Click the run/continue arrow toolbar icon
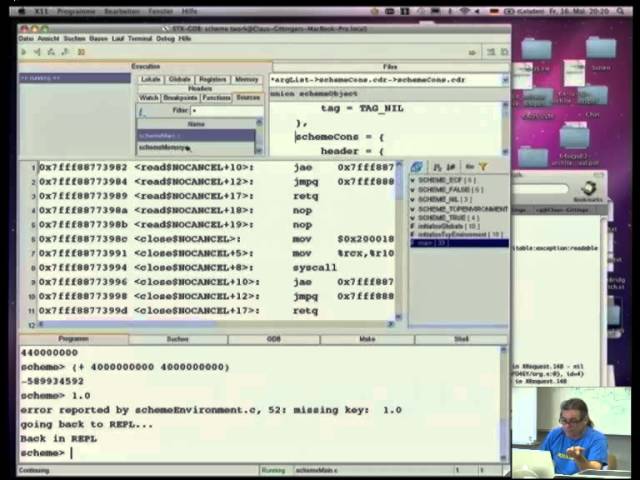Viewport: 640px width, 480px height. (24, 52)
